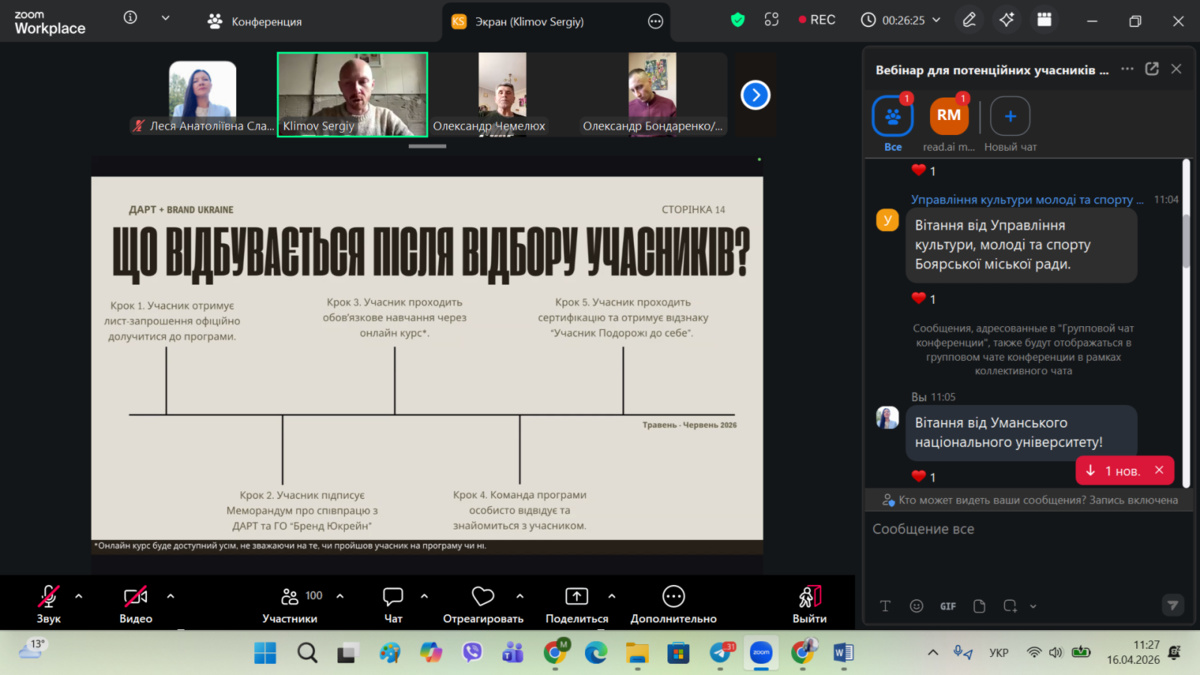Expand audio options arrow next to Звук
This screenshot has width=1200, height=675.
coord(79,596)
